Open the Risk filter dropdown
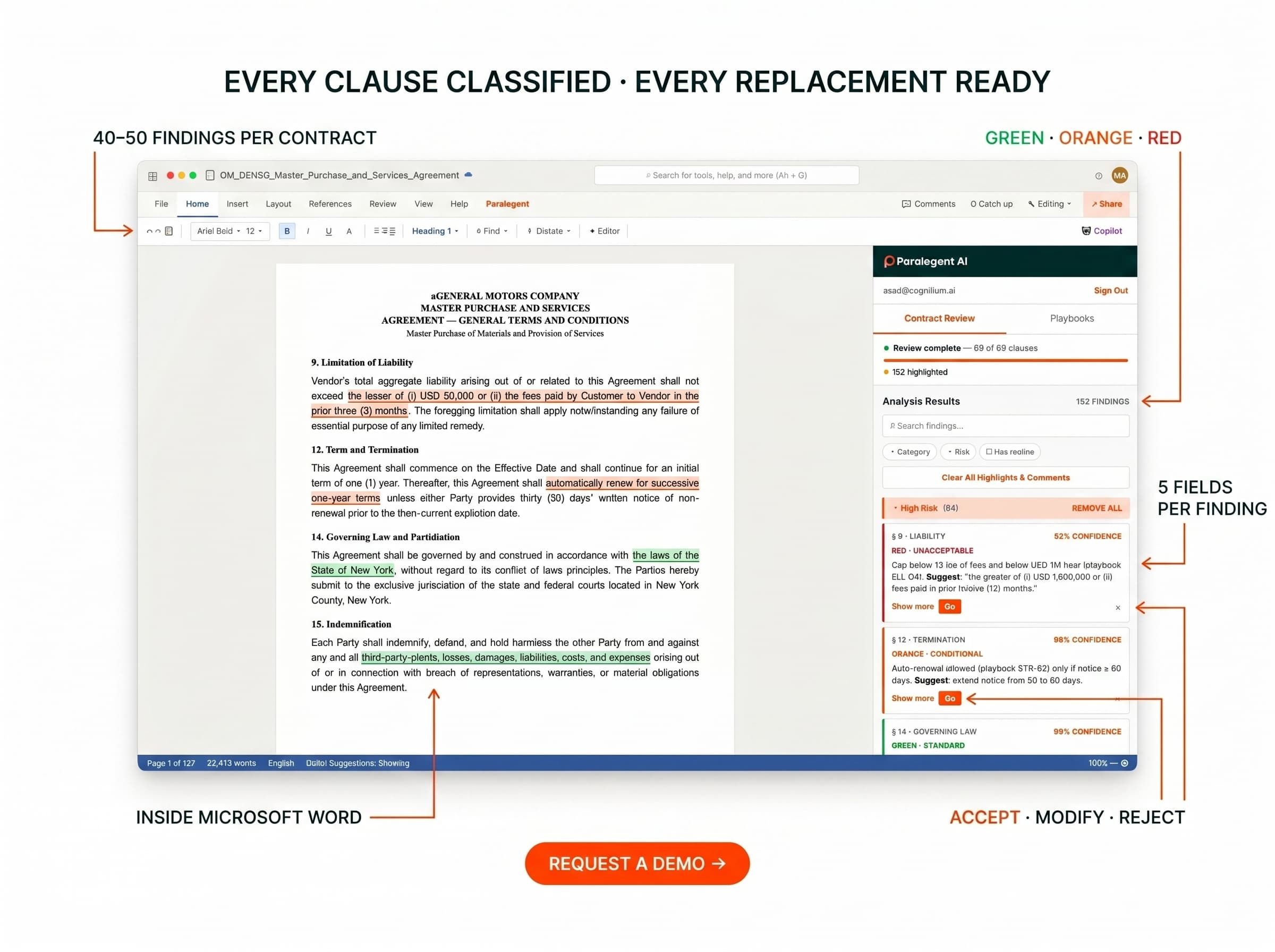 (x=958, y=452)
